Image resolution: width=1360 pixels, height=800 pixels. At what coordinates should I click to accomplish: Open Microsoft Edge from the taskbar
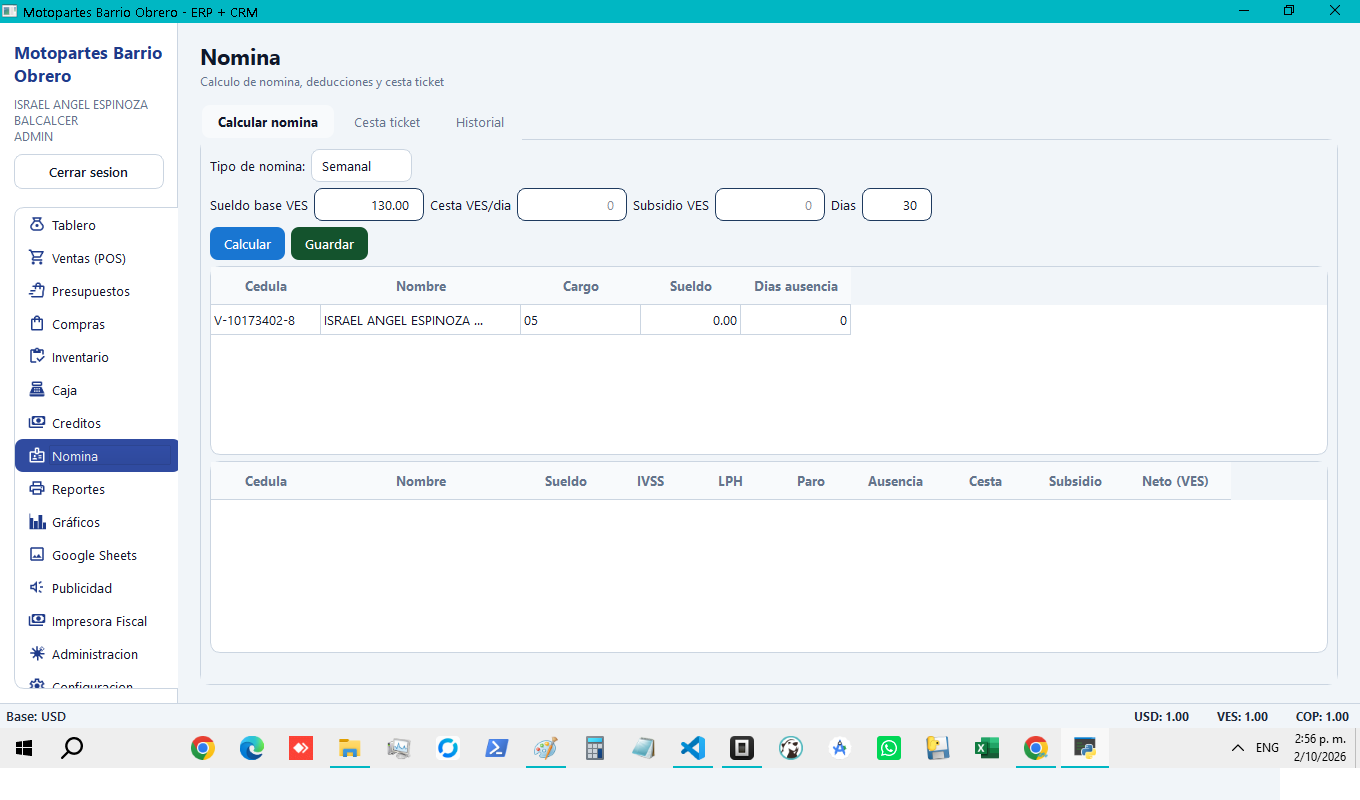[x=251, y=748]
